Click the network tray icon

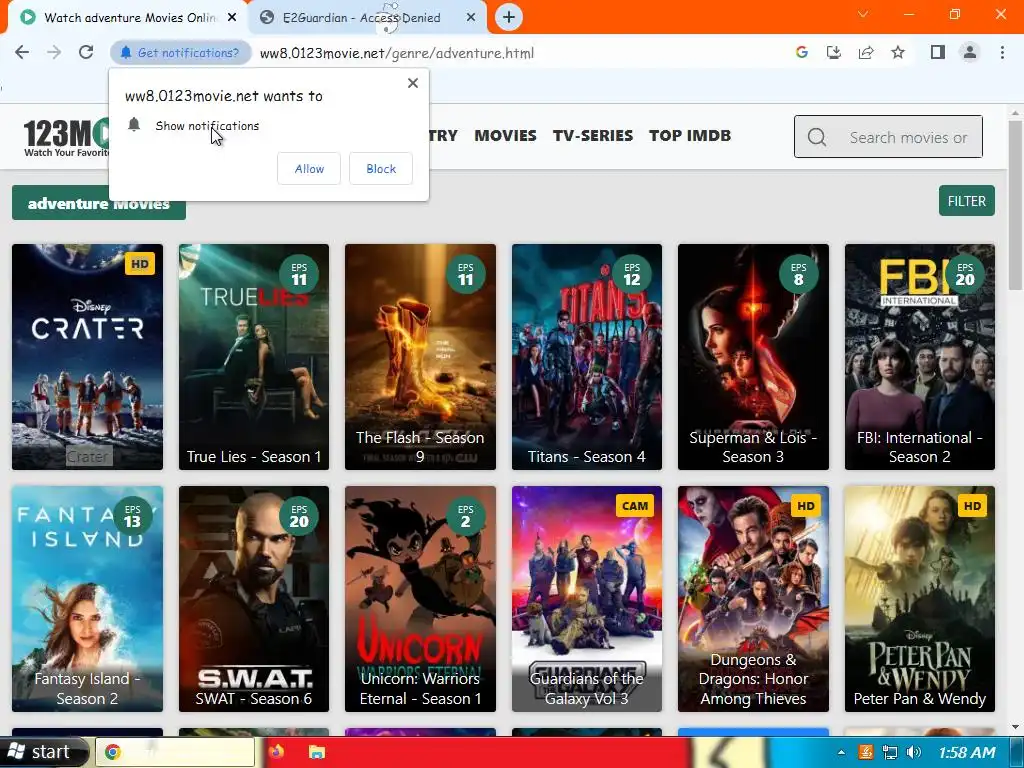tap(889, 752)
